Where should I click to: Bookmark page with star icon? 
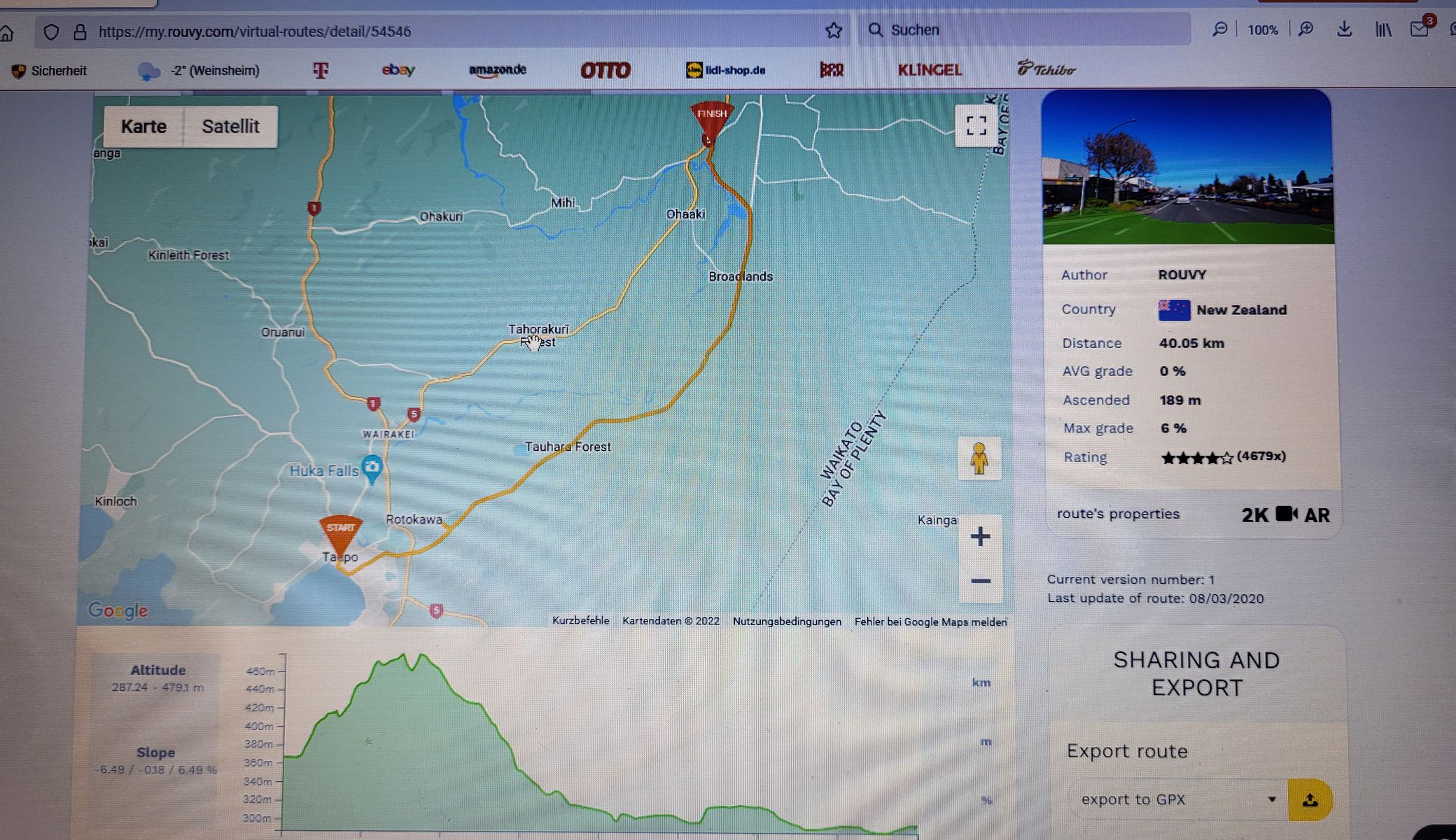click(x=833, y=31)
